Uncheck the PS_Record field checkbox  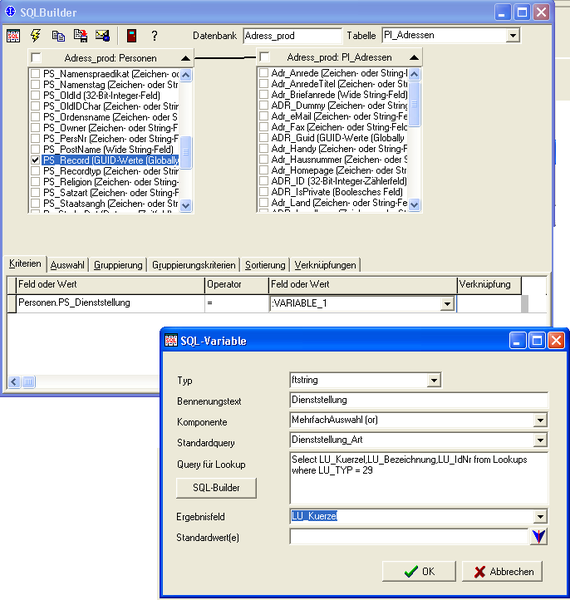[35, 160]
